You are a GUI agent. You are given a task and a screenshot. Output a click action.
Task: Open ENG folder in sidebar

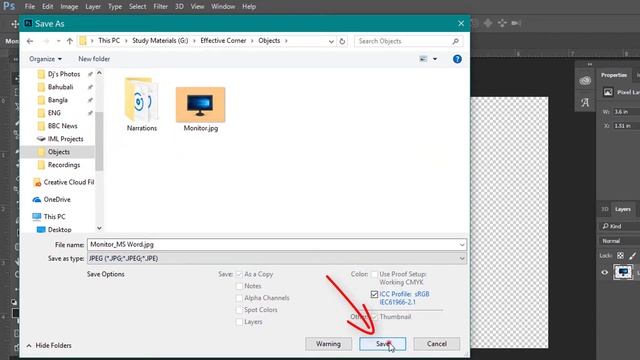[54, 113]
